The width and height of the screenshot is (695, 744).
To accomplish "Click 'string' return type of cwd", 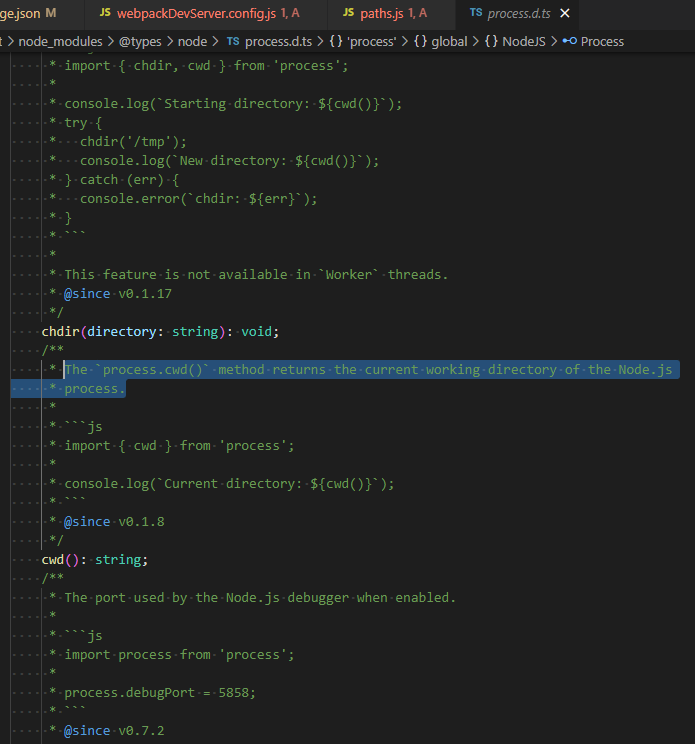I will pyautogui.click(x=118, y=559).
